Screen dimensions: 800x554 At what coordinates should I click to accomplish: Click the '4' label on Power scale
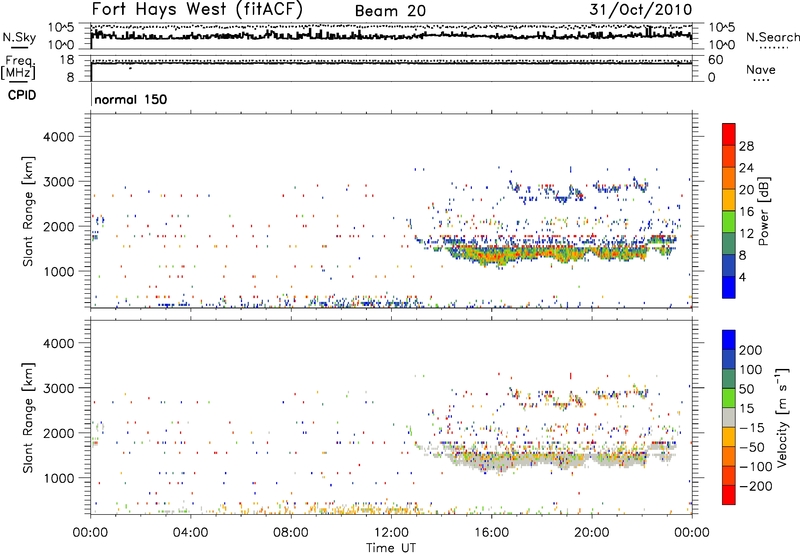(x=742, y=278)
